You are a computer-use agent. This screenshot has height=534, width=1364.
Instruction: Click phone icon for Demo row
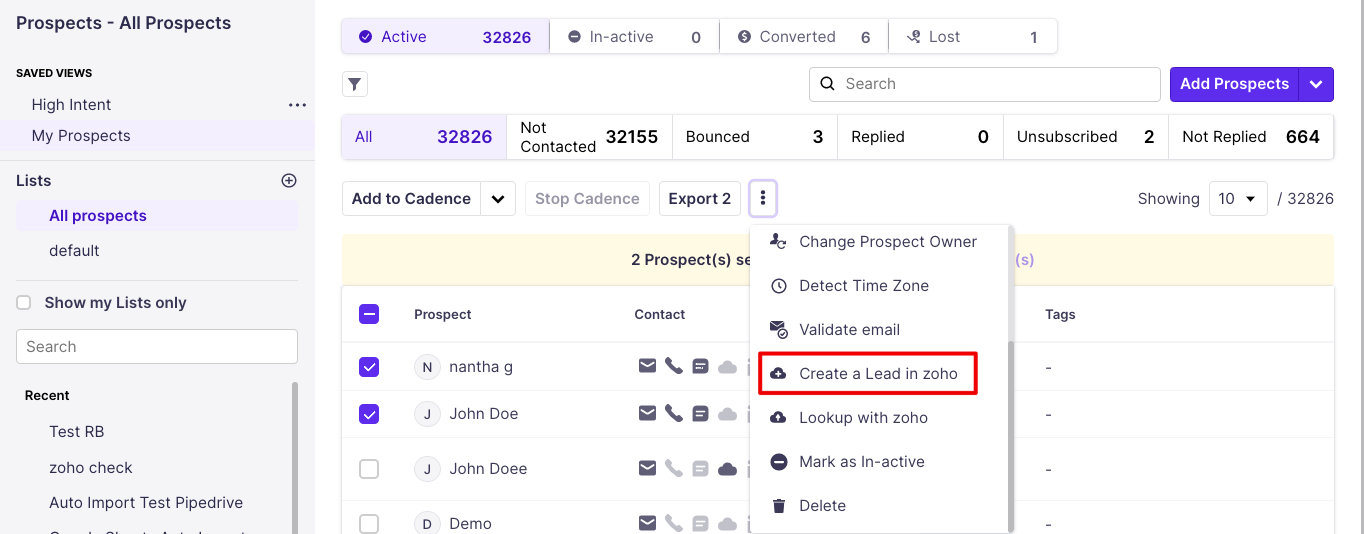pos(674,524)
